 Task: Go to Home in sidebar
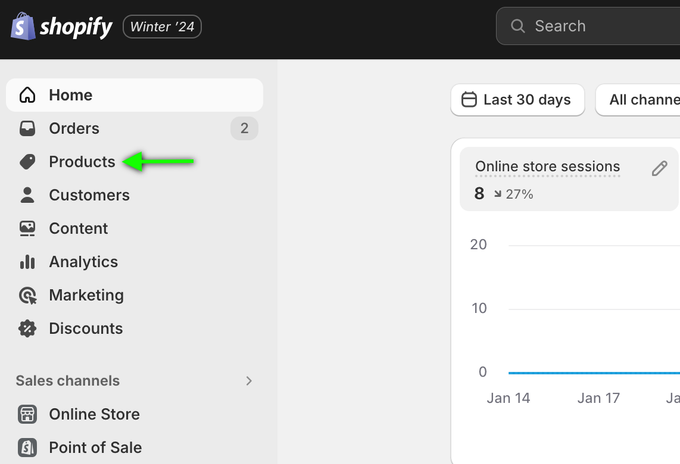(134, 95)
